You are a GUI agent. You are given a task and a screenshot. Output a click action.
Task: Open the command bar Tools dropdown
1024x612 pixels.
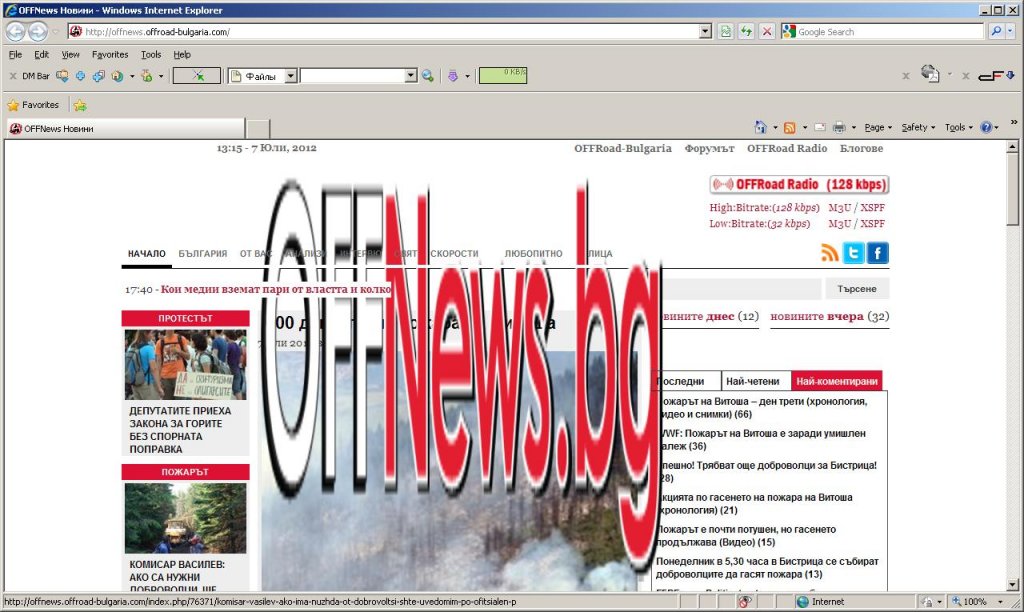click(x=959, y=127)
